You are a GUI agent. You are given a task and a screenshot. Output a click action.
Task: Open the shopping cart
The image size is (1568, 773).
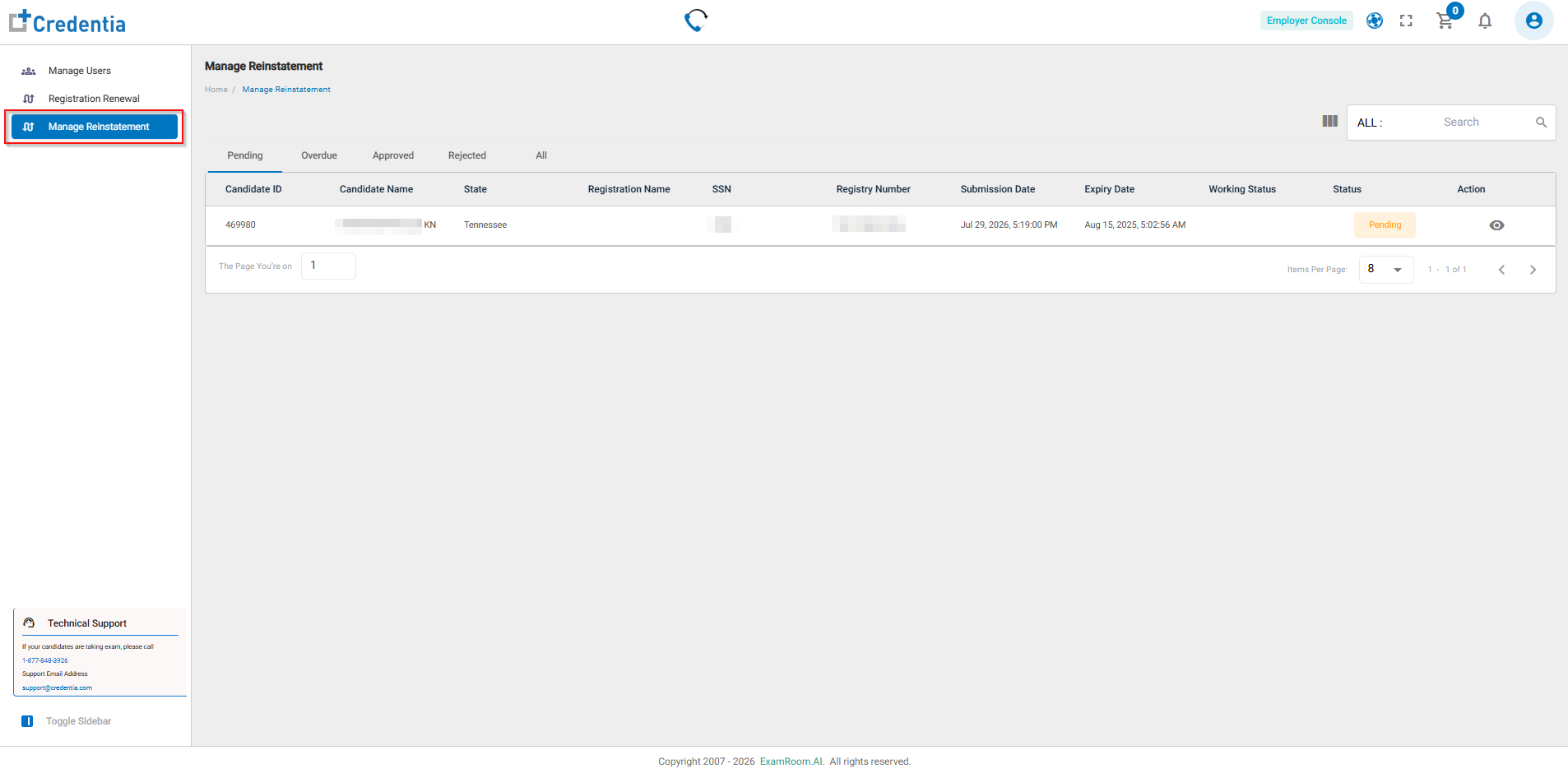coord(1445,21)
